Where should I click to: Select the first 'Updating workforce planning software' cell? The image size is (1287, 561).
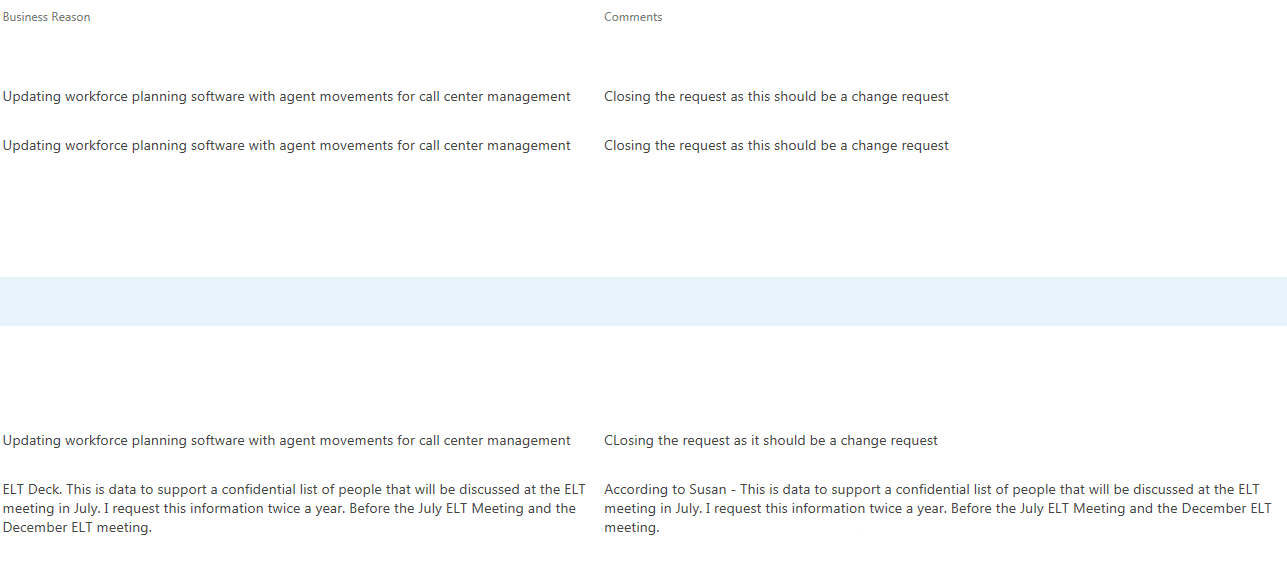pos(287,97)
